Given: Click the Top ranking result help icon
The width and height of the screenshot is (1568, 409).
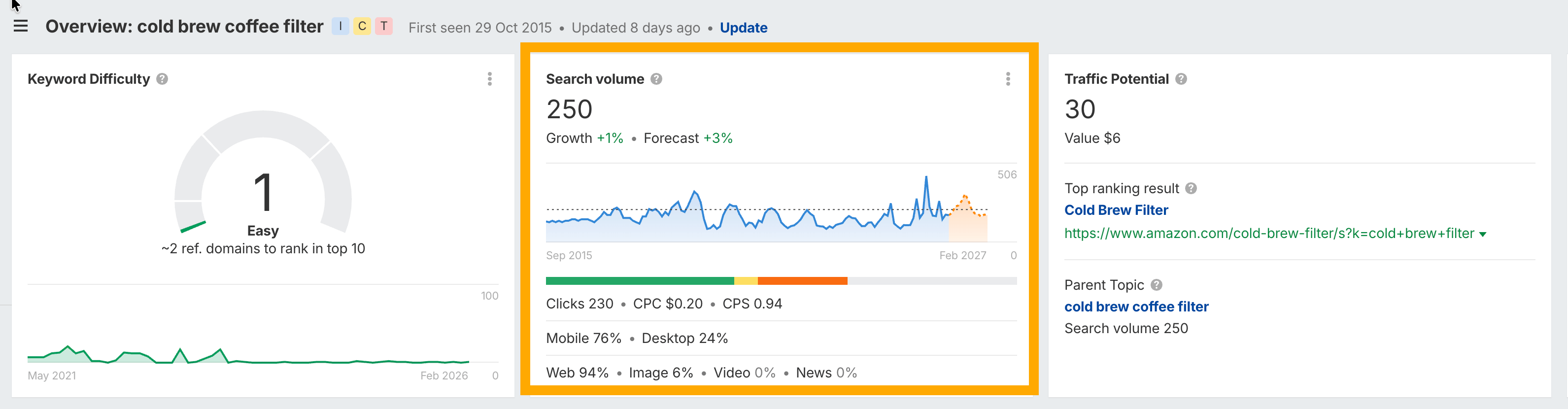Looking at the screenshot, I should pyautogui.click(x=1191, y=189).
